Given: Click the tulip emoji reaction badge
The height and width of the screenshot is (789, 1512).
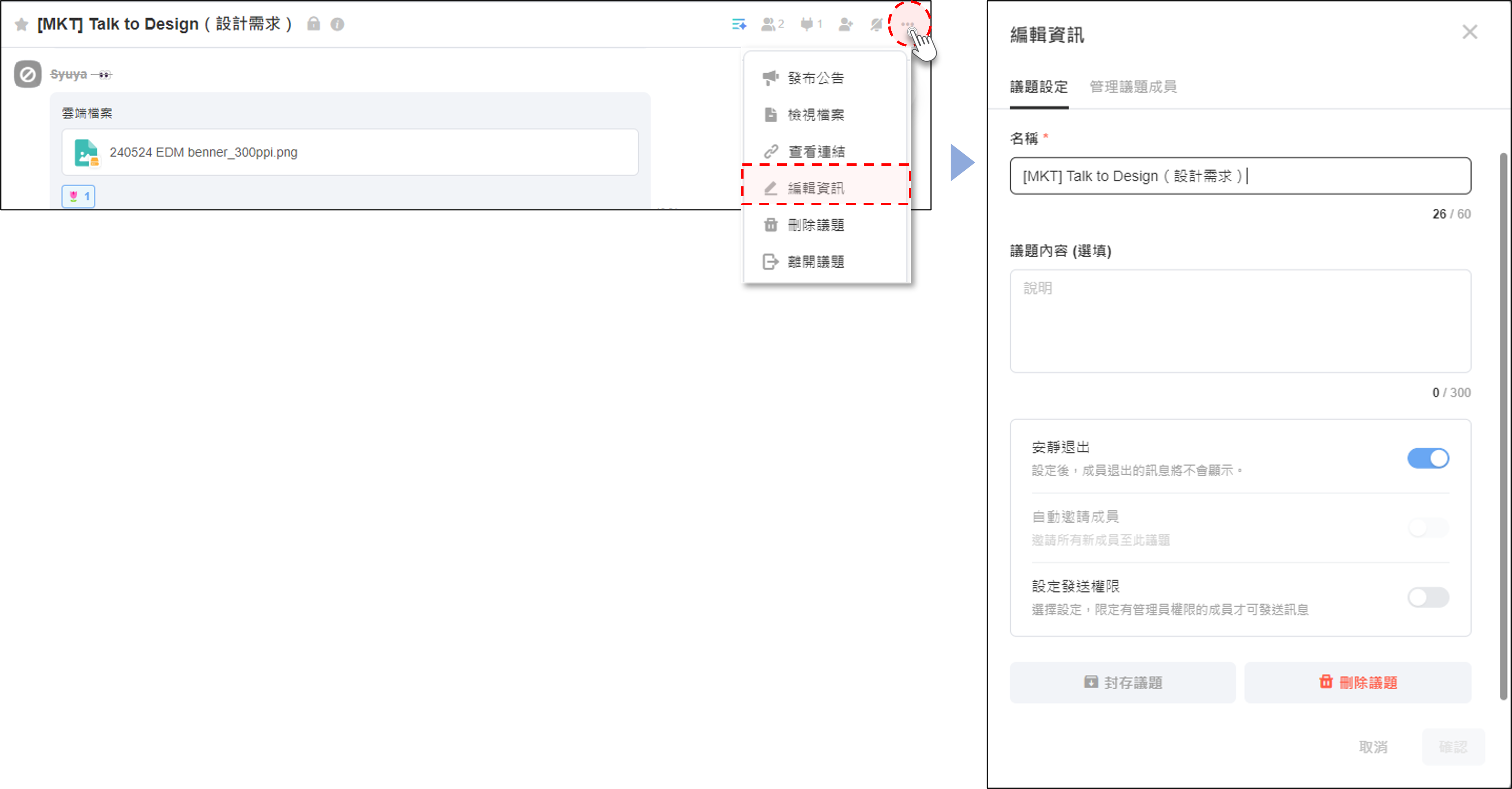Looking at the screenshot, I should click(79, 196).
